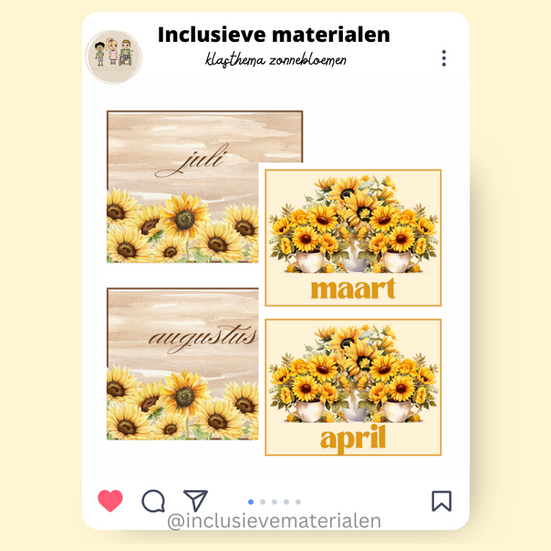This screenshot has width=551, height=551.
Task: Click the orange april label text
Action: [x=353, y=439]
